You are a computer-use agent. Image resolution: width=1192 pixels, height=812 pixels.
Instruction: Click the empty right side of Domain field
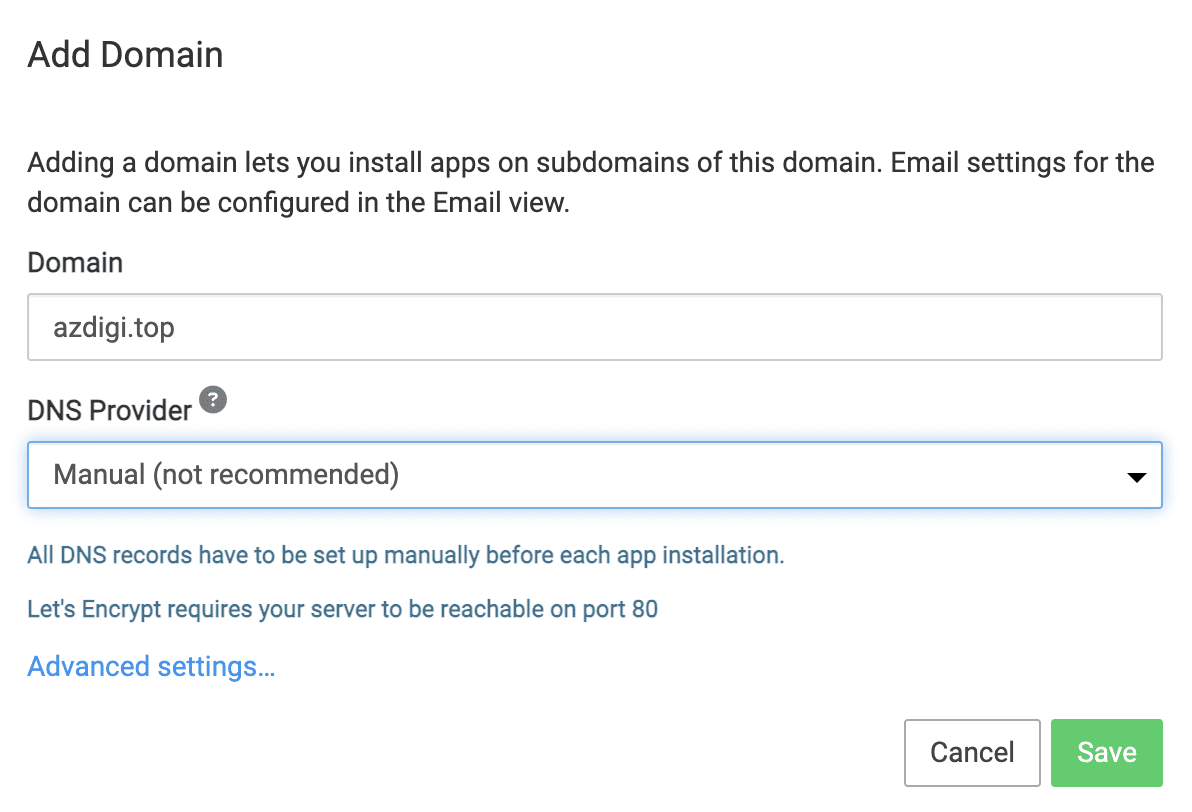pyautogui.click(x=900, y=327)
